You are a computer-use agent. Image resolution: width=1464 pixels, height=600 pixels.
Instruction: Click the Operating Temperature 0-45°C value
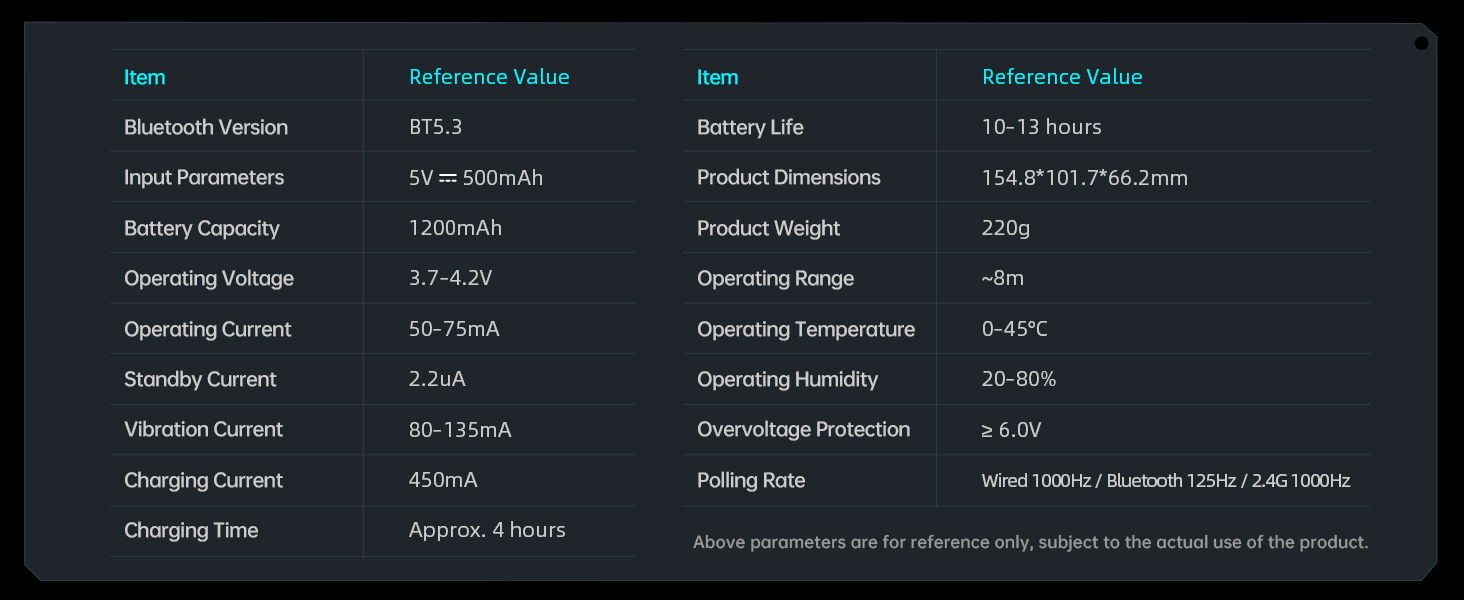[x=1015, y=329]
